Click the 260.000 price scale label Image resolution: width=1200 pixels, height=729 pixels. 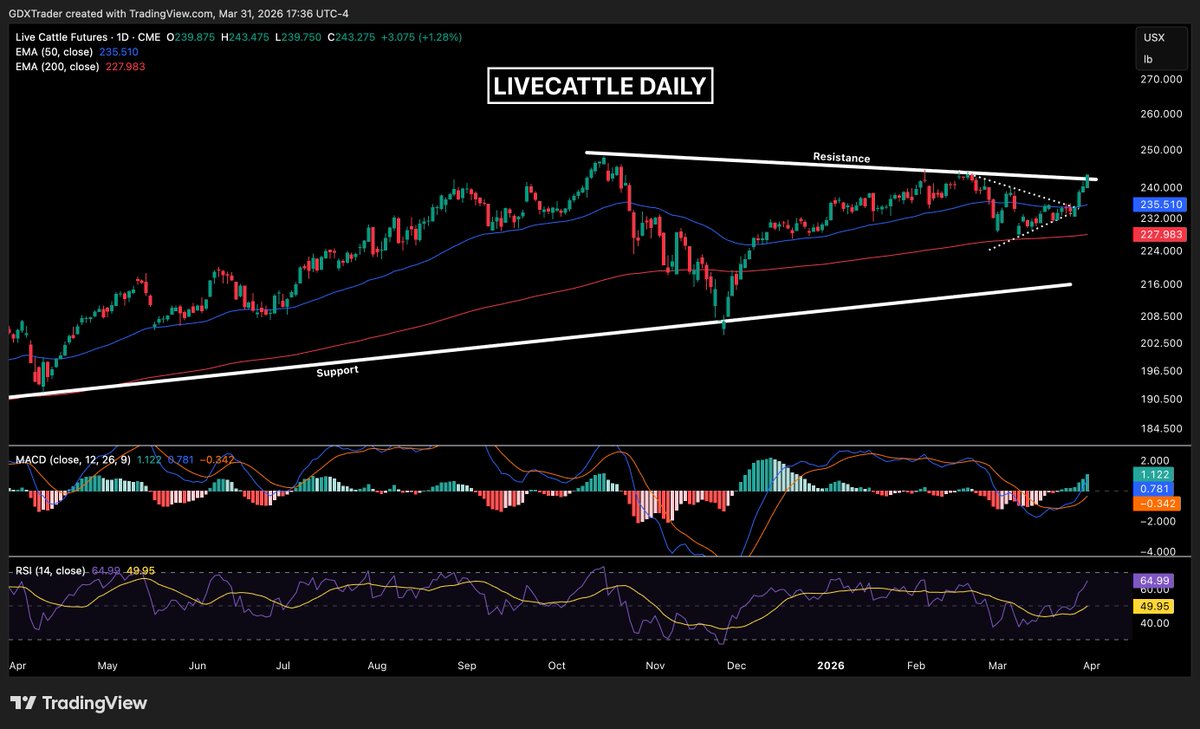pos(1160,114)
